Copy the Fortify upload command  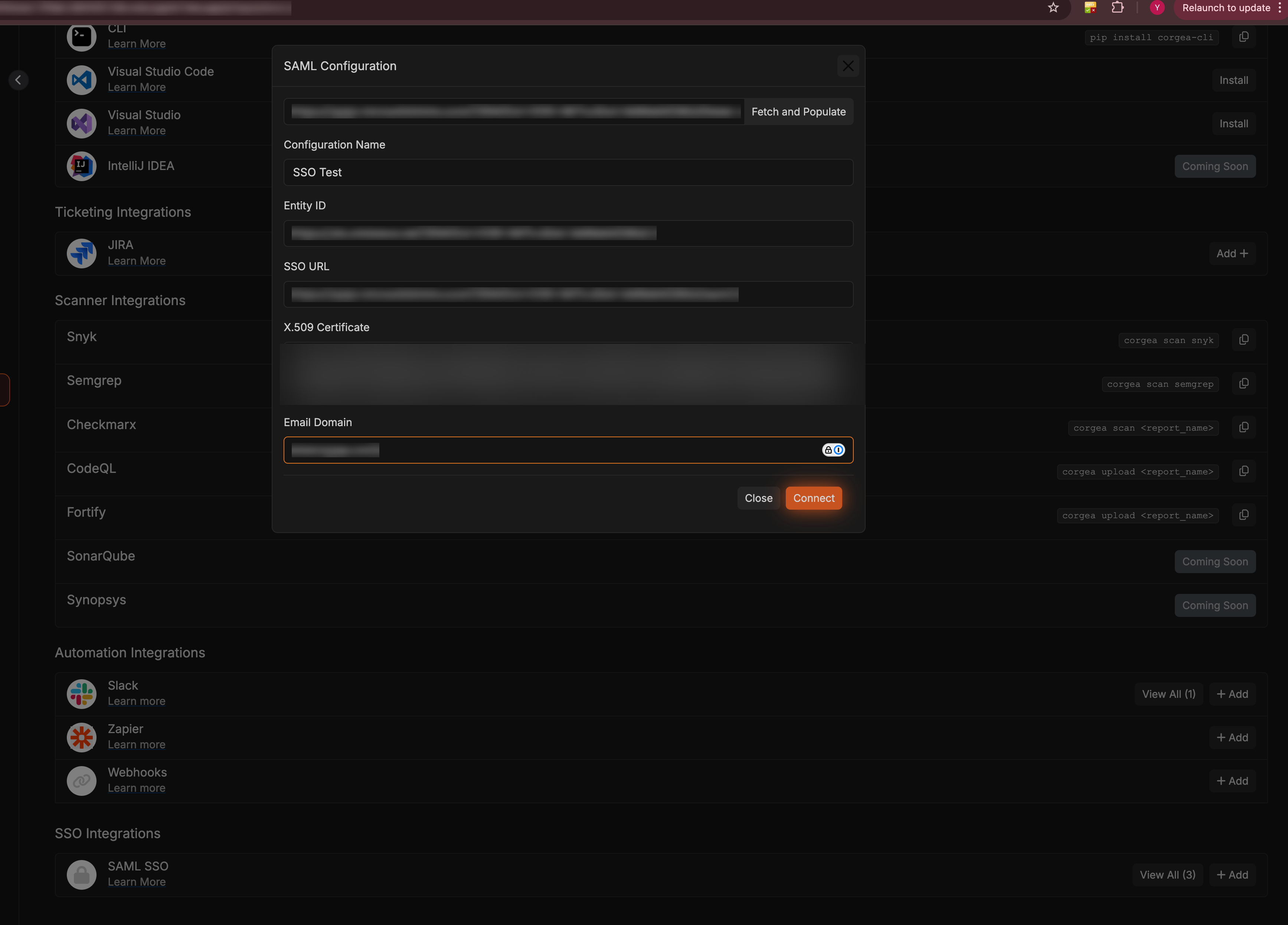1243,515
